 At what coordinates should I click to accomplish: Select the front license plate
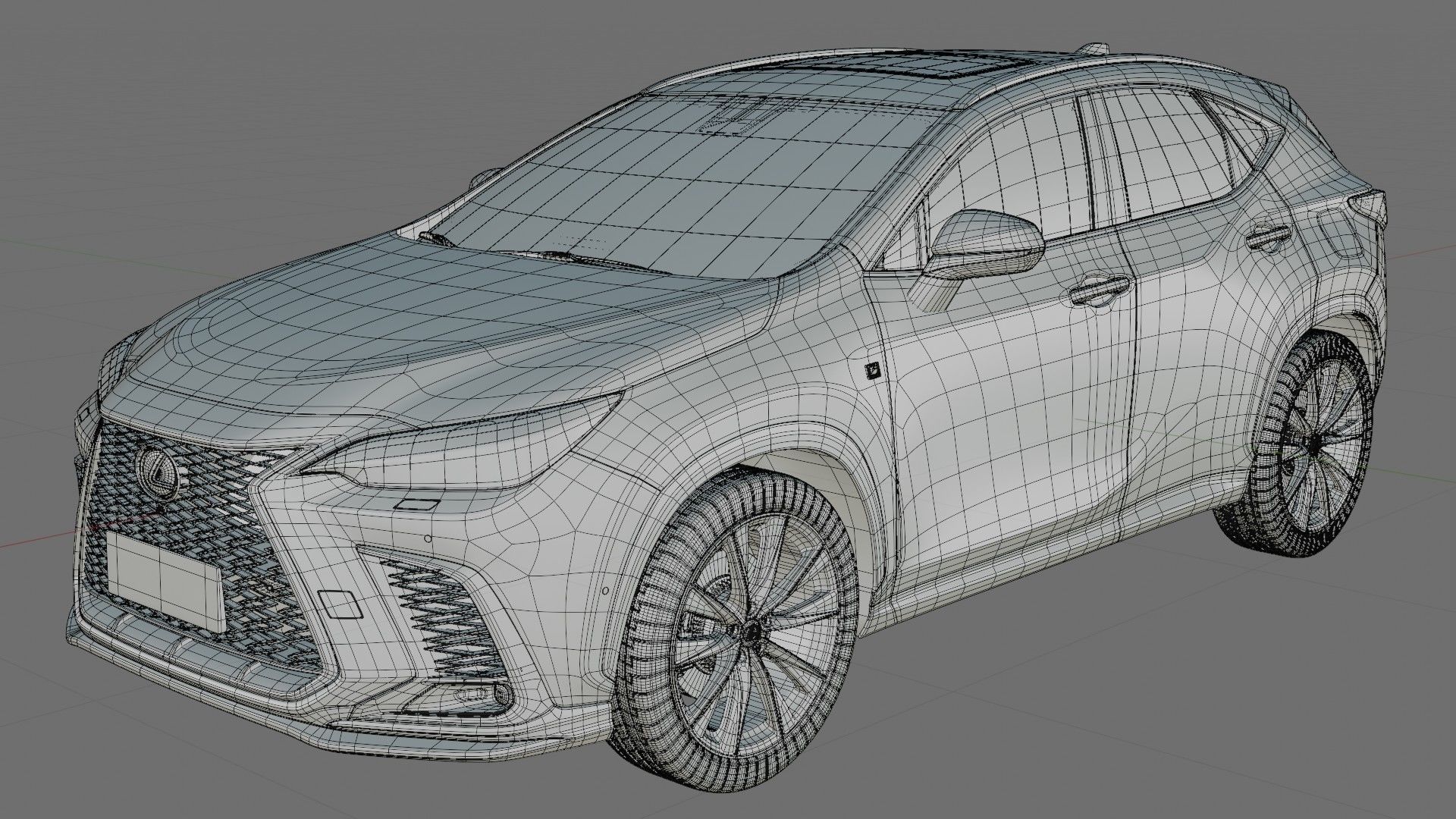coord(165,580)
